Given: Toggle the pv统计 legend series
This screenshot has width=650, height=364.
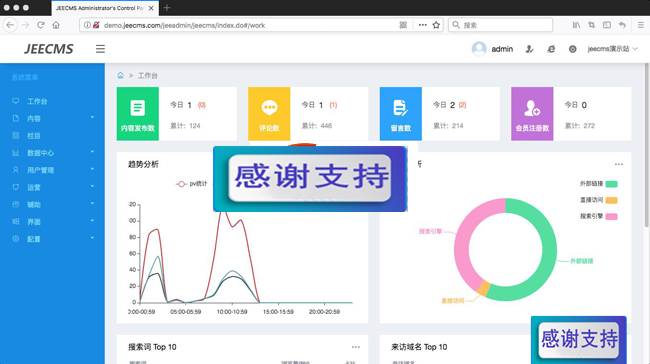Looking at the screenshot, I should click(x=192, y=184).
